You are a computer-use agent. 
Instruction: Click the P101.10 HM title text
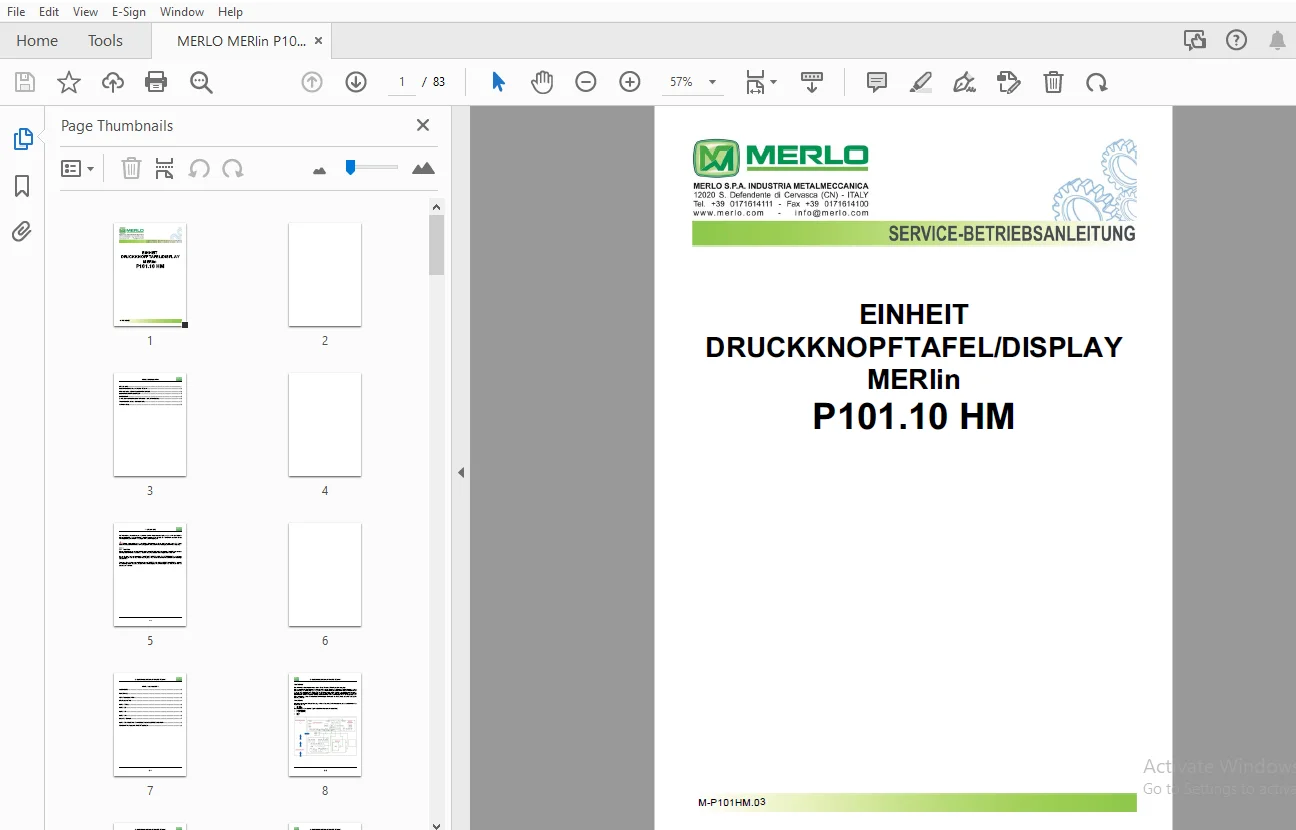click(914, 416)
